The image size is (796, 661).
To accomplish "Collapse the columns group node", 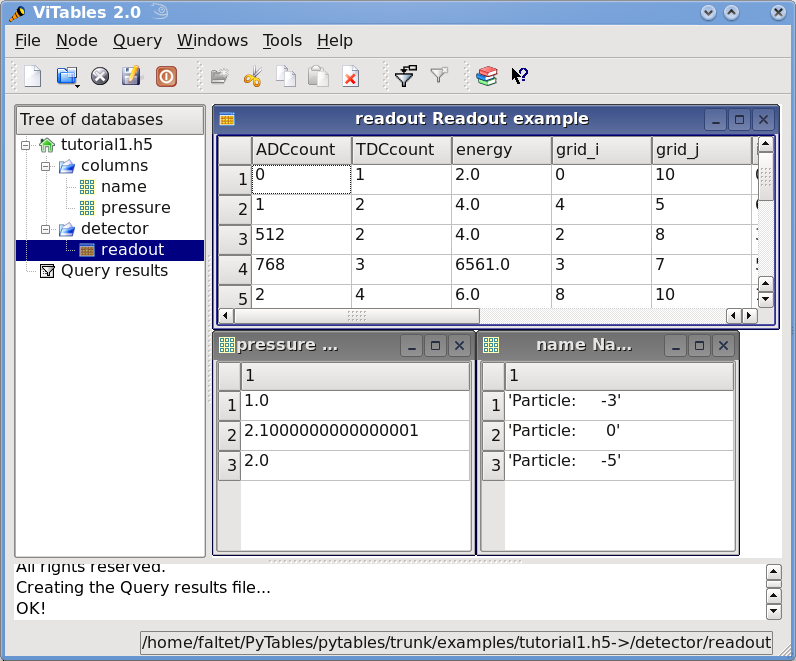I will pos(46,166).
